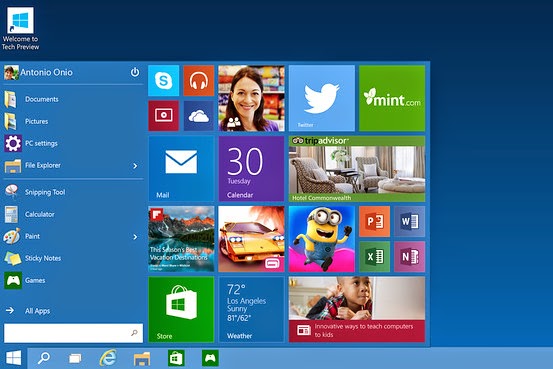Open the Games app from the taskbar
553x369 pixels.
point(210,358)
